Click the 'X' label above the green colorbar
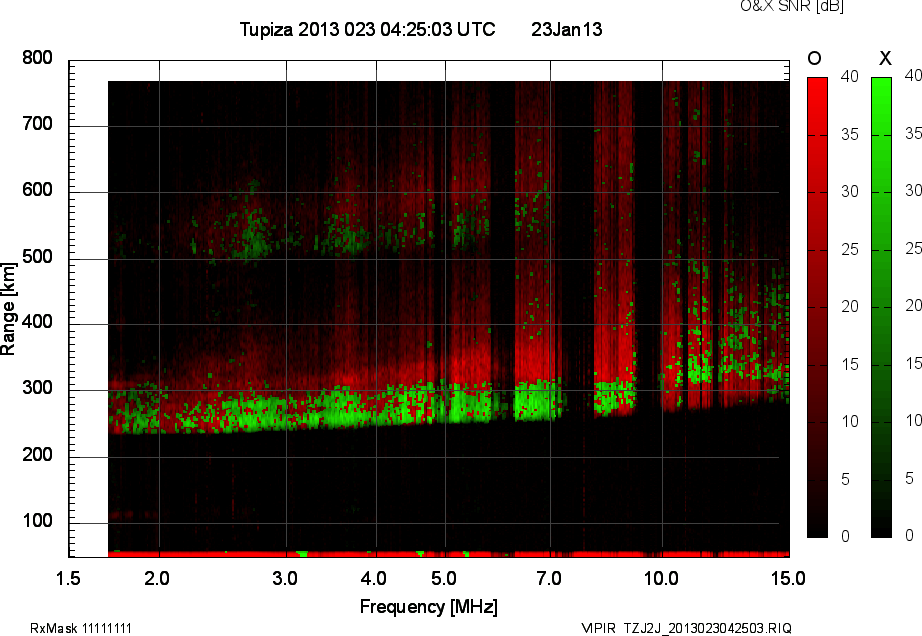Viewport: 922px width, 636px height. 884,58
